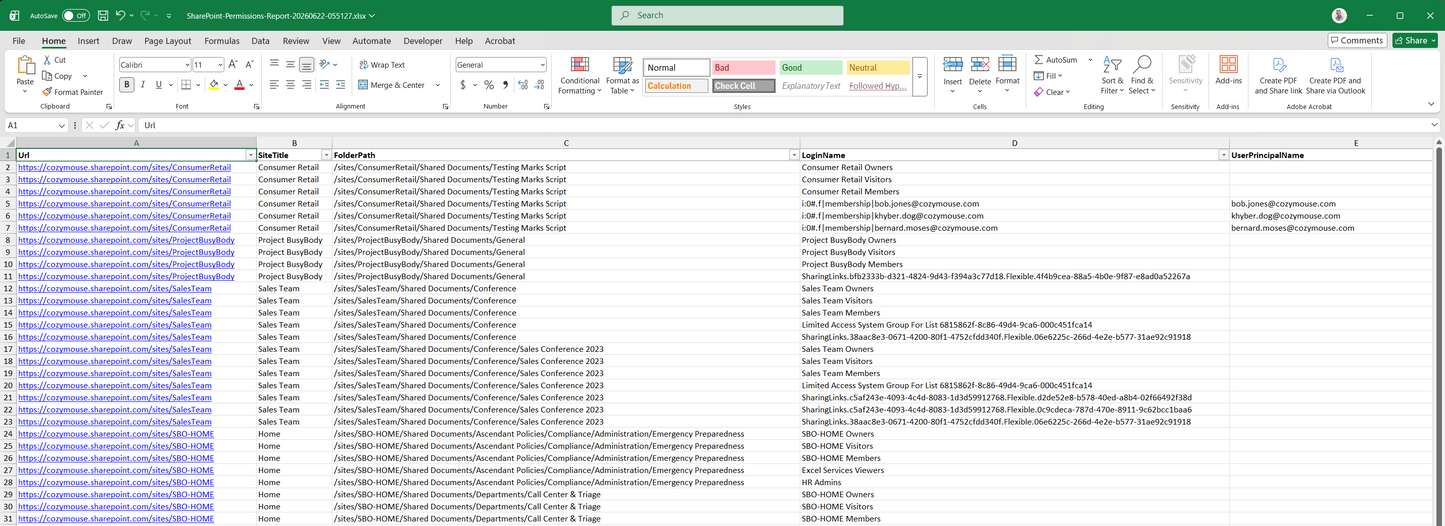Click the Undo arrow icon
The image size is (1445, 526).
click(x=120, y=16)
